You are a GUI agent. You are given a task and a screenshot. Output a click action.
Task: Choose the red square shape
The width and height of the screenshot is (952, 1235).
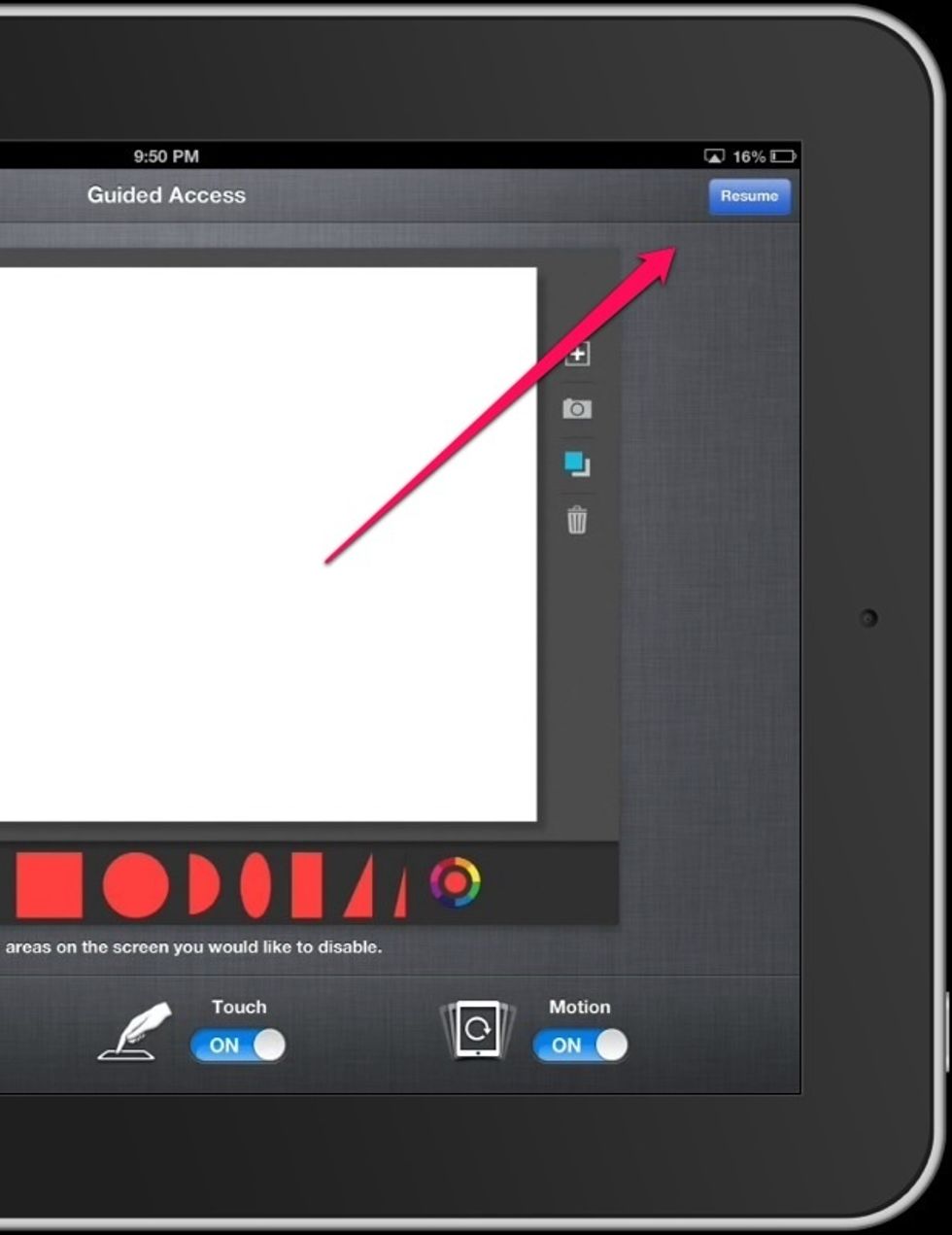49,885
